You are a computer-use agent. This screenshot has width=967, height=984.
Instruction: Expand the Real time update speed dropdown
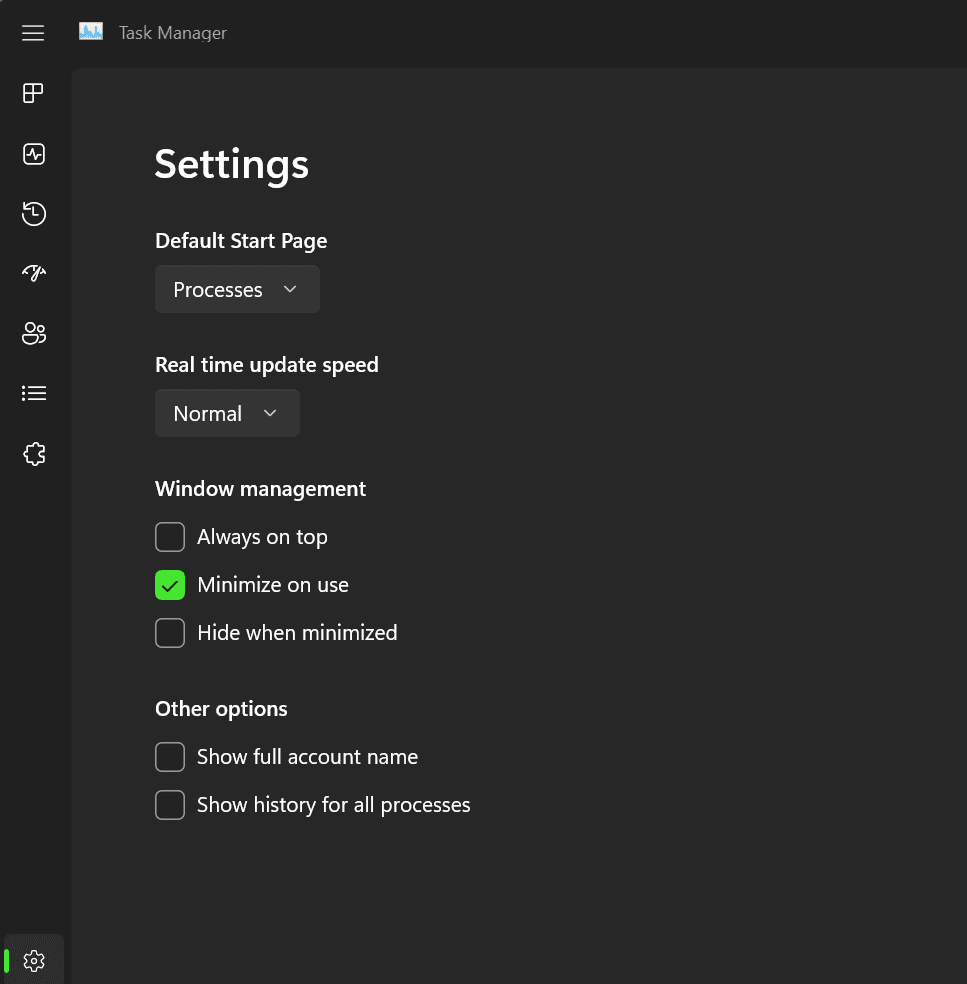(227, 414)
